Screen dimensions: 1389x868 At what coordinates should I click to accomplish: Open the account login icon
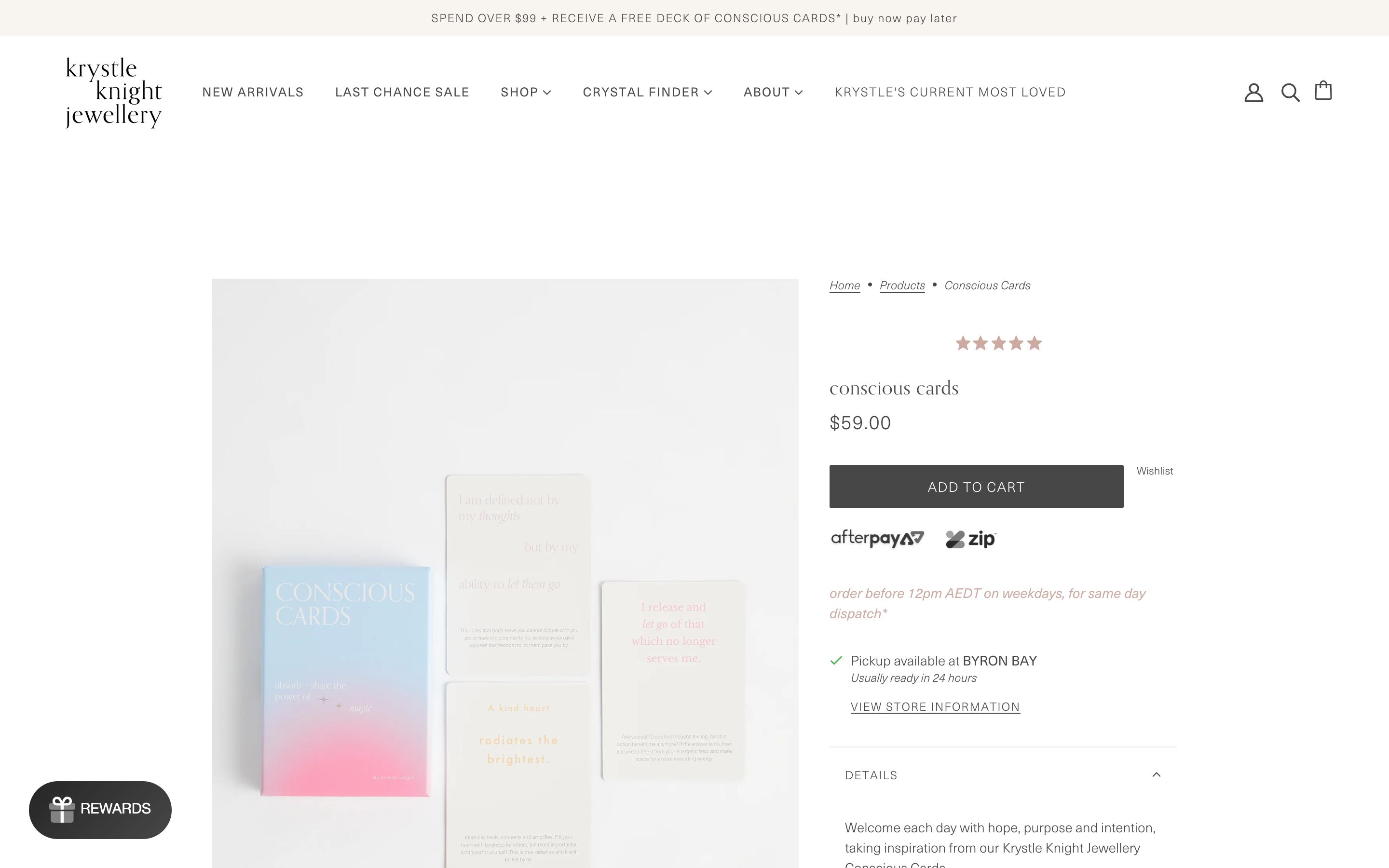coord(1253,93)
